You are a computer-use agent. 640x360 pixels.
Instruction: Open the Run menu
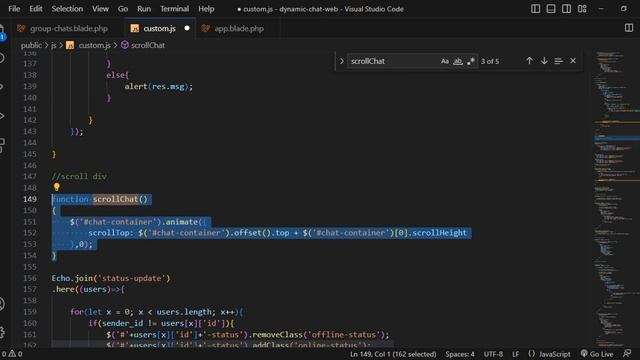point(144,9)
